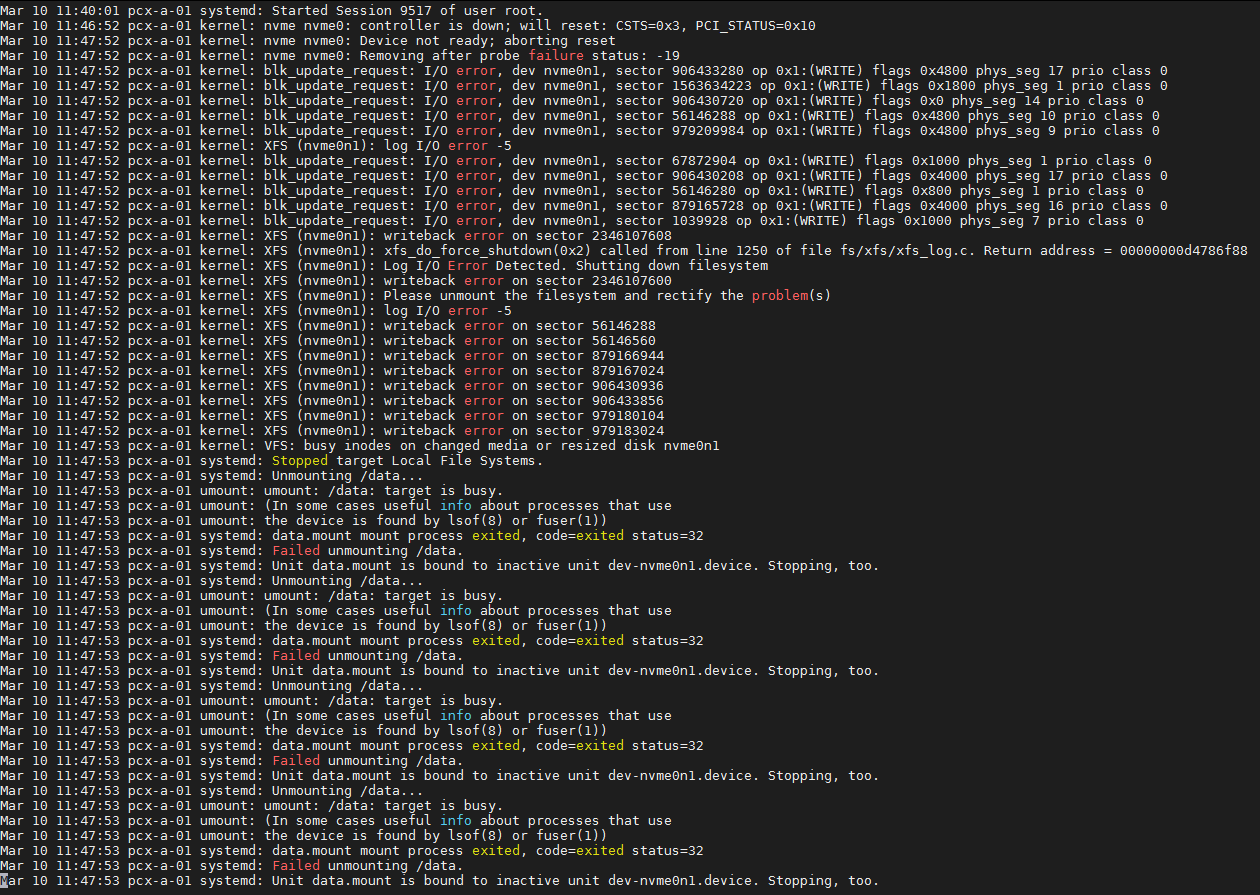Click 'Stopped target Local File Systems.' line
Image resolution: width=1260 pixels, height=895 pixels.
coord(408,460)
